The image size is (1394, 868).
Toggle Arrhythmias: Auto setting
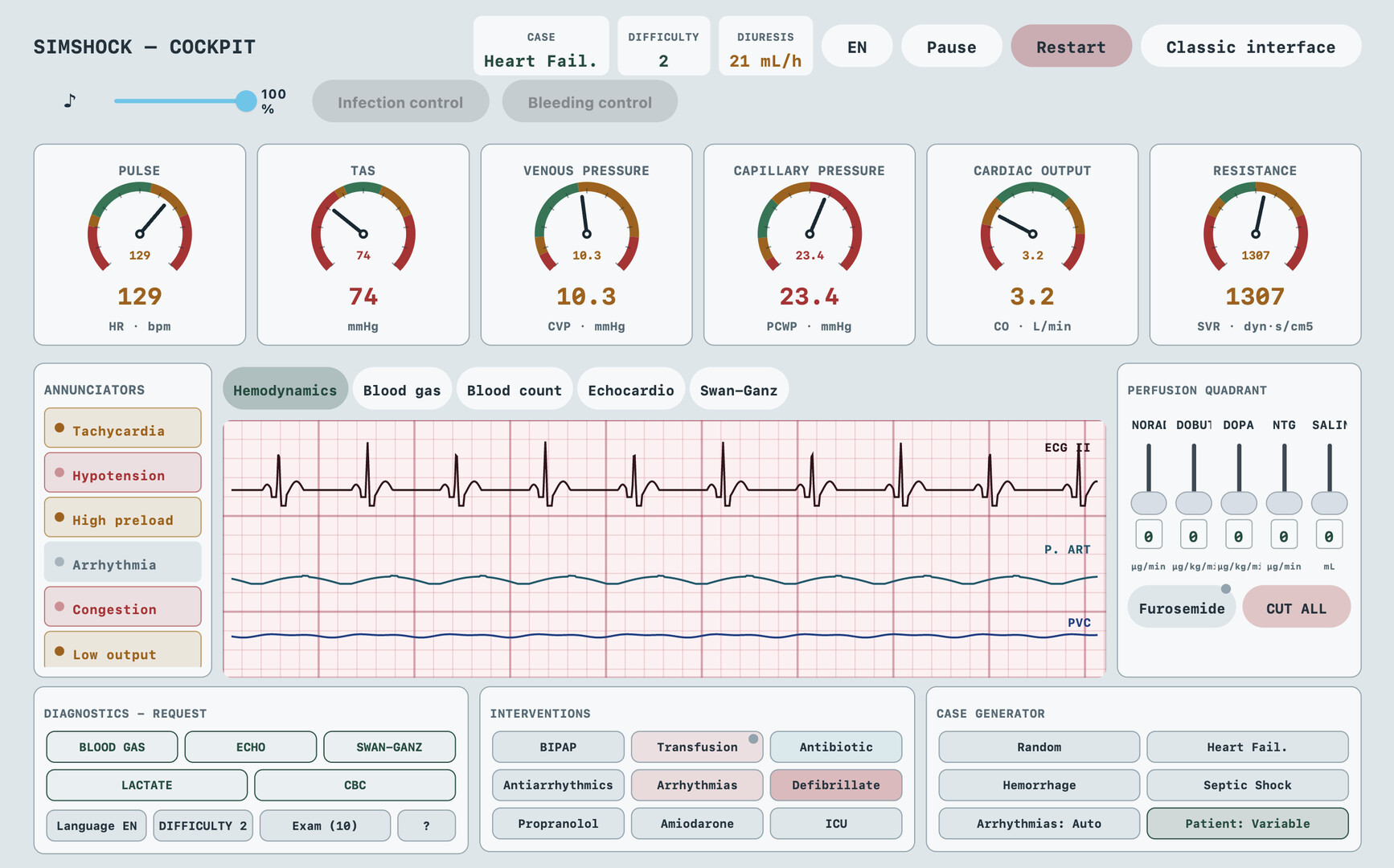coord(1039,823)
